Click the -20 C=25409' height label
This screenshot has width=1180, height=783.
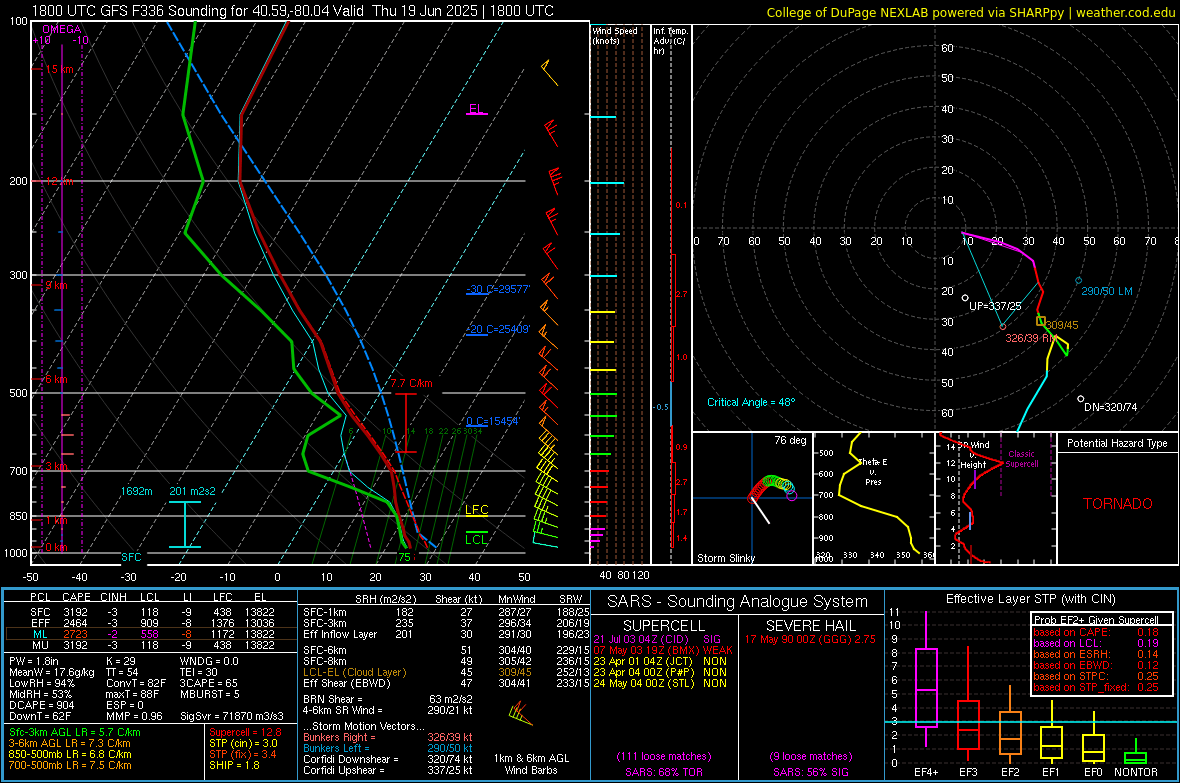498,329
